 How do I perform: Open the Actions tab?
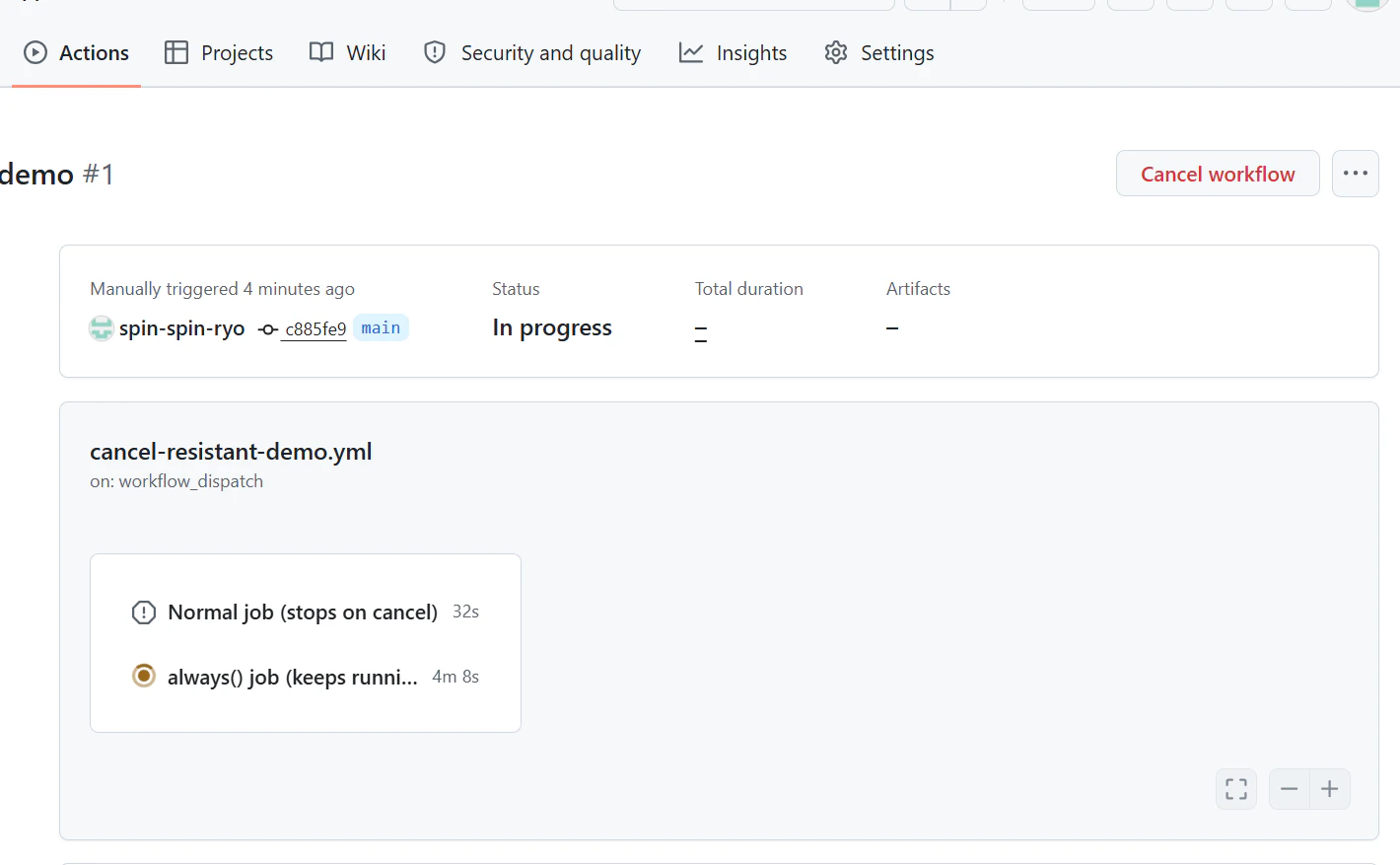(76, 53)
